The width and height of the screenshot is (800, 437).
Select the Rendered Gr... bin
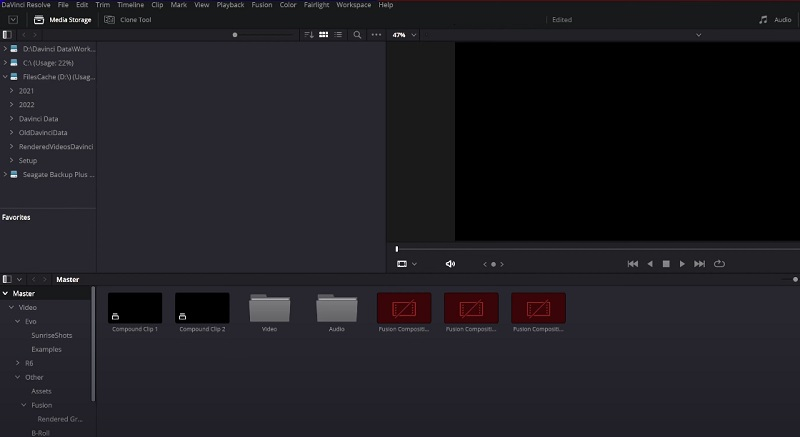coord(60,419)
